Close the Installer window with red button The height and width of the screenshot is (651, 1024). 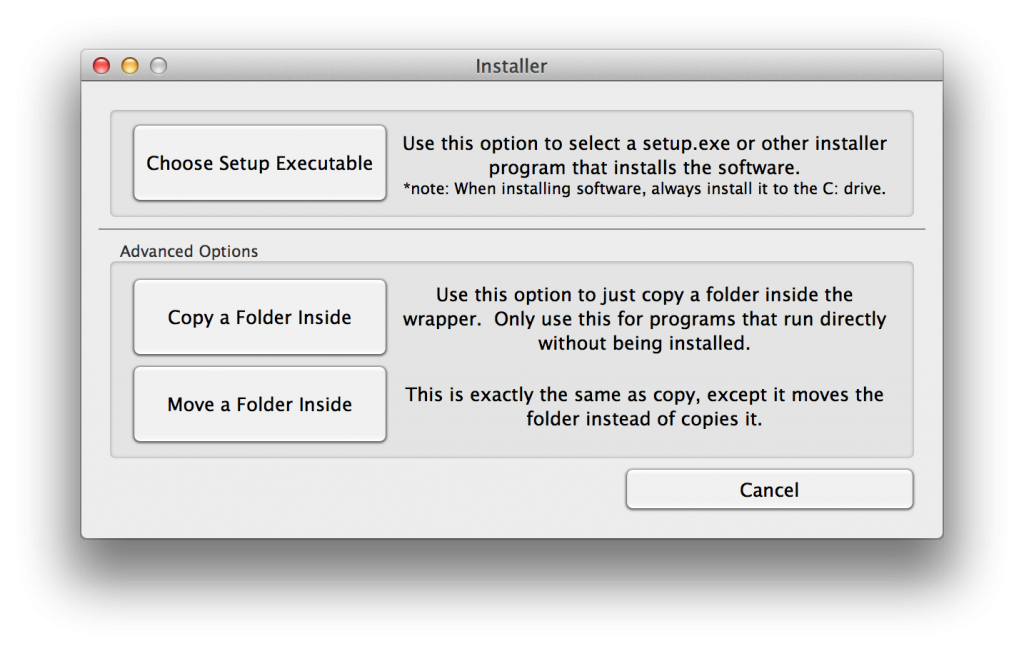click(101, 66)
